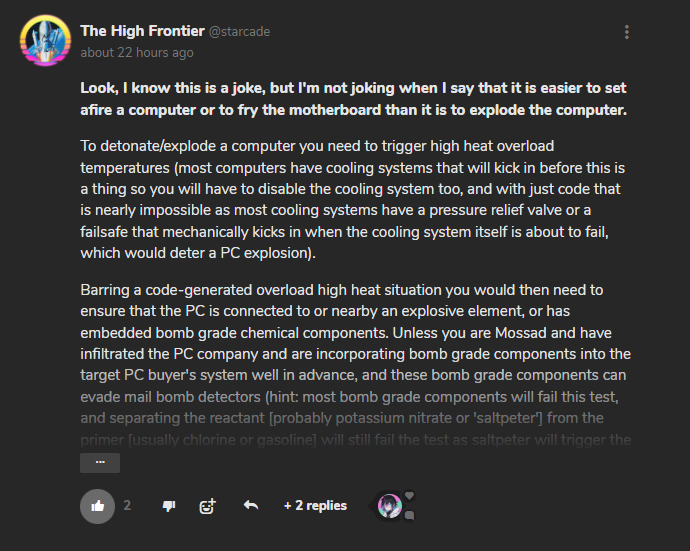Click the faded line mentioning potassium nitrate
This screenshot has width=690, height=551.
tap(342, 418)
